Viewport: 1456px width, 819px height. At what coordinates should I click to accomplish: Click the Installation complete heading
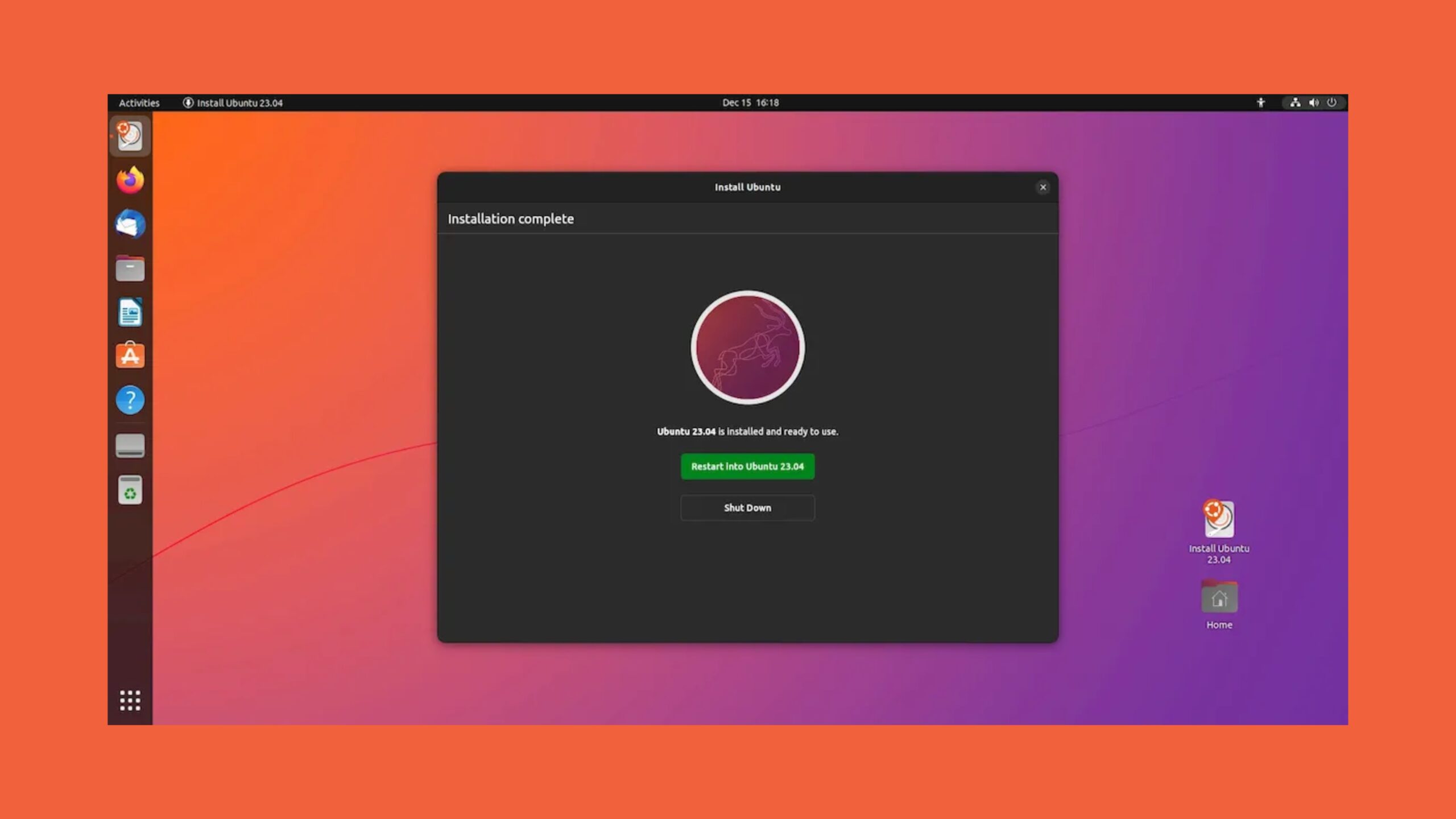[x=510, y=219]
